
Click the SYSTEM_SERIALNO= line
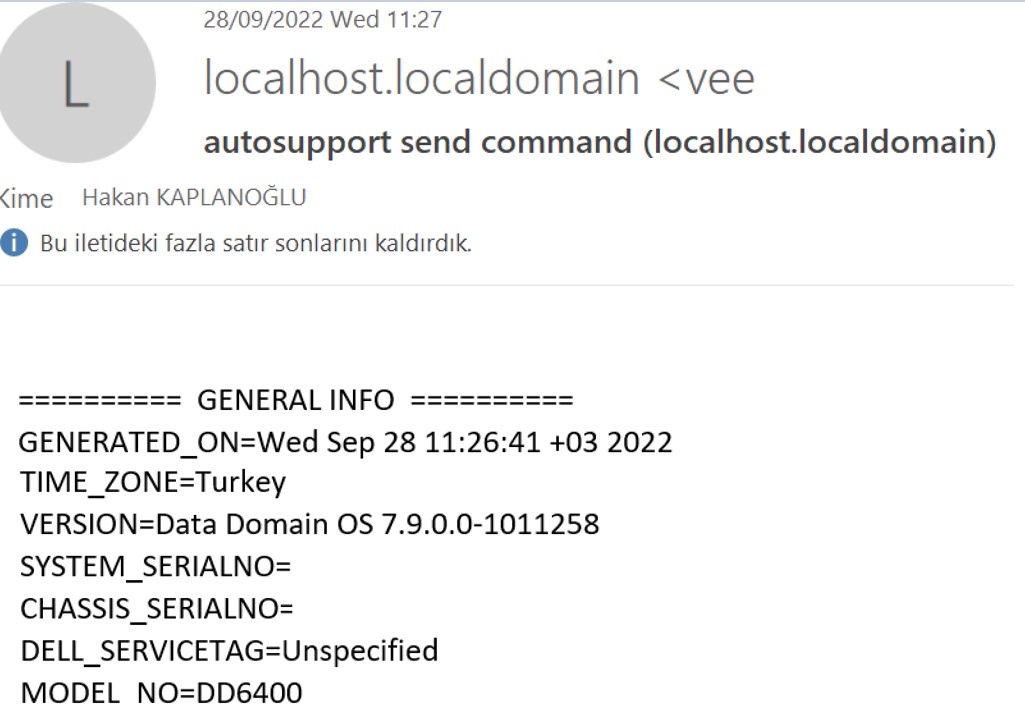(156, 566)
